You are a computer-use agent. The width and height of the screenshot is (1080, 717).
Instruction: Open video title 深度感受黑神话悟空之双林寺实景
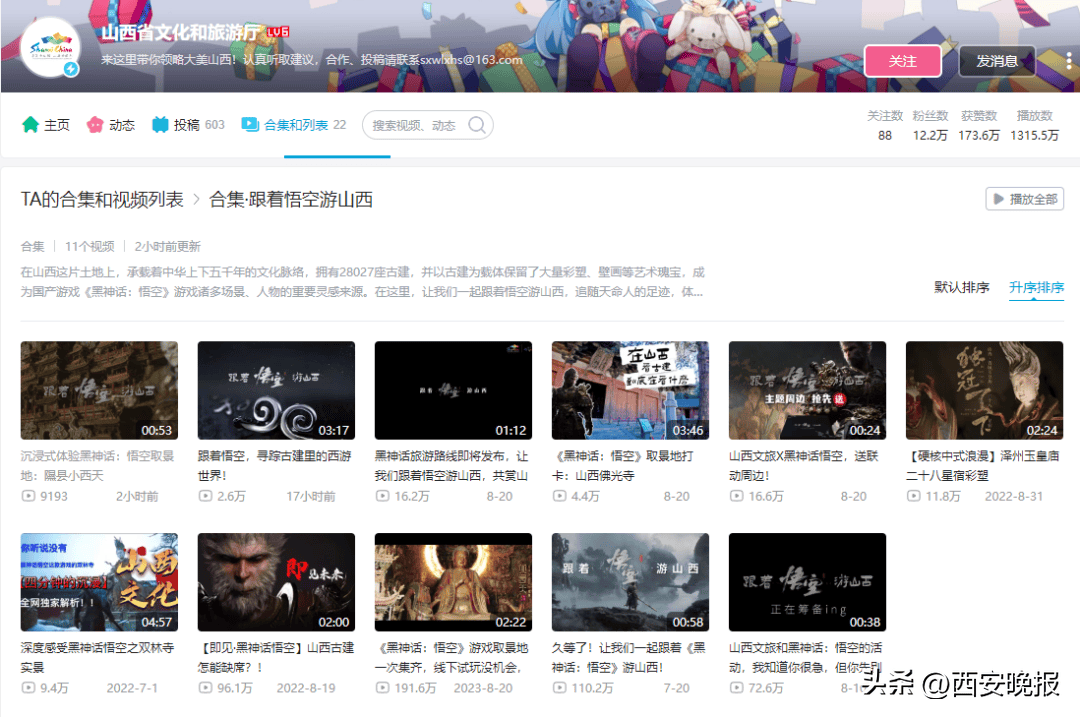98,657
